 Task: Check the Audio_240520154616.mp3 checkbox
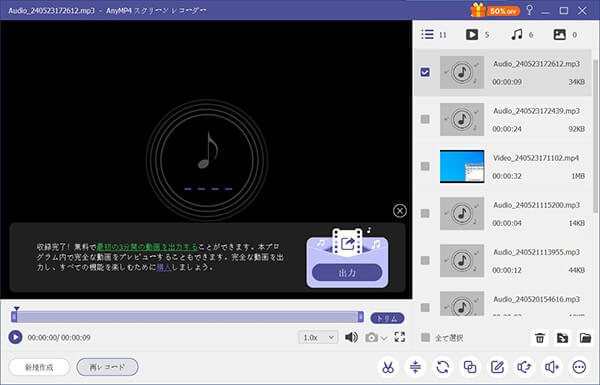(x=425, y=307)
